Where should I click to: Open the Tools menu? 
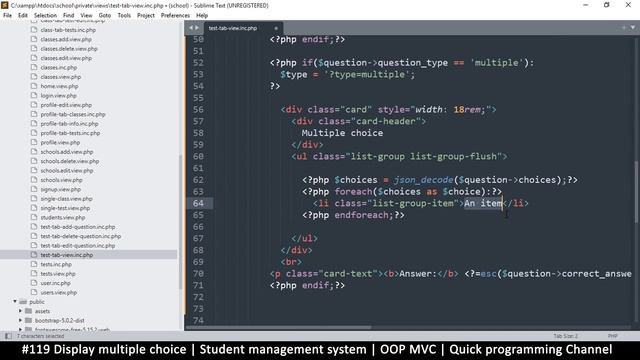124,16
